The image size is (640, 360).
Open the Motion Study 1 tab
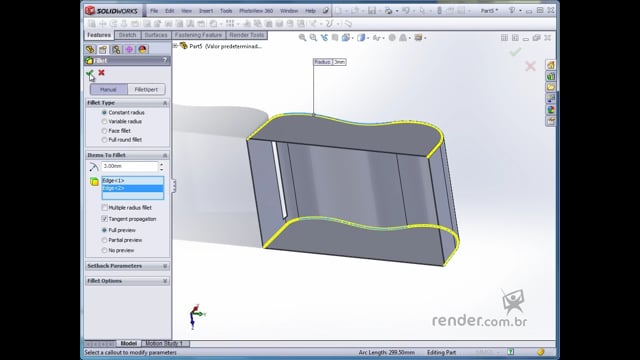pos(164,343)
